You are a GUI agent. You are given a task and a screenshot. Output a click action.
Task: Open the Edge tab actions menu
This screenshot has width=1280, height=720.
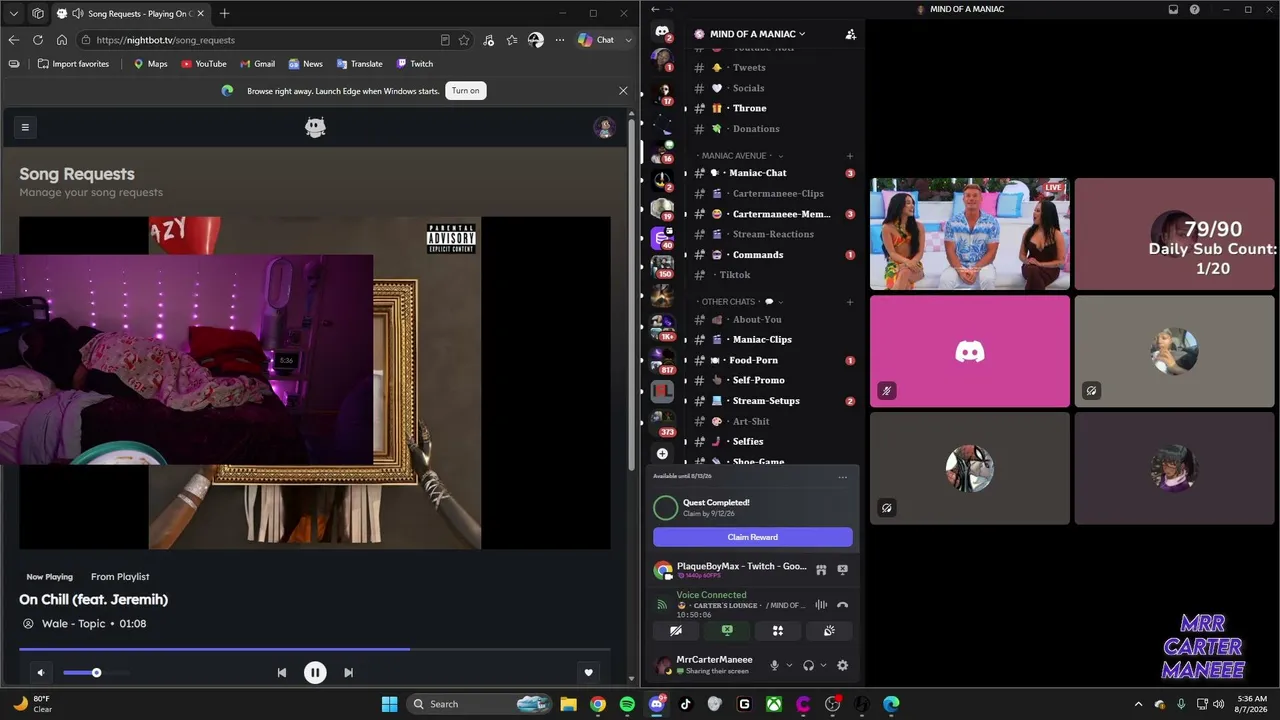tap(13, 13)
